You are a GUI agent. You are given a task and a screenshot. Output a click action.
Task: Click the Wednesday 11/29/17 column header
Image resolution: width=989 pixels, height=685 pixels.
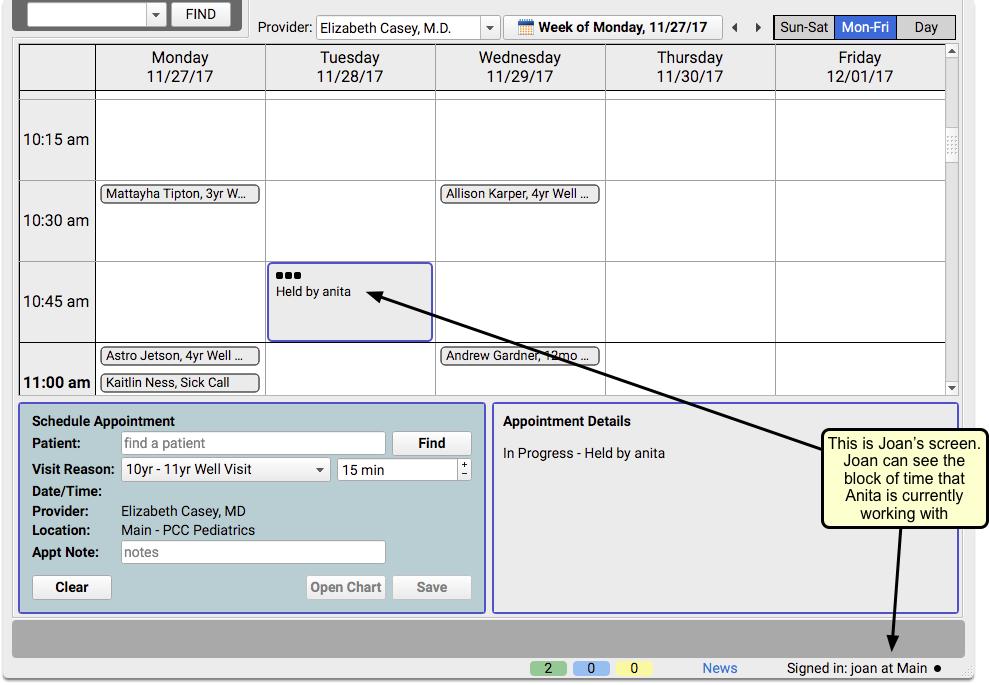pyautogui.click(x=520, y=67)
